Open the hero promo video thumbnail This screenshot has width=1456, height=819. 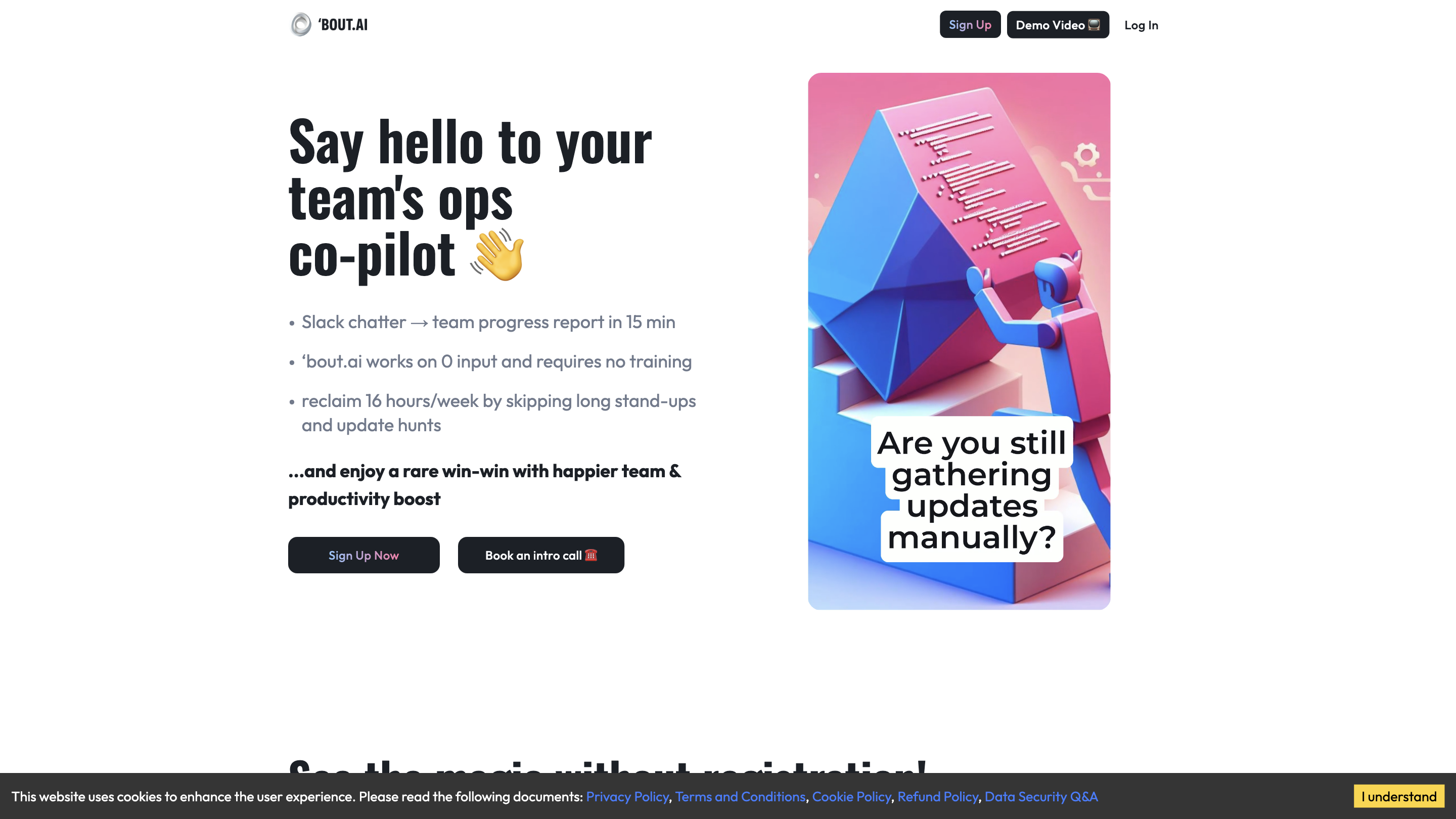pos(959,341)
